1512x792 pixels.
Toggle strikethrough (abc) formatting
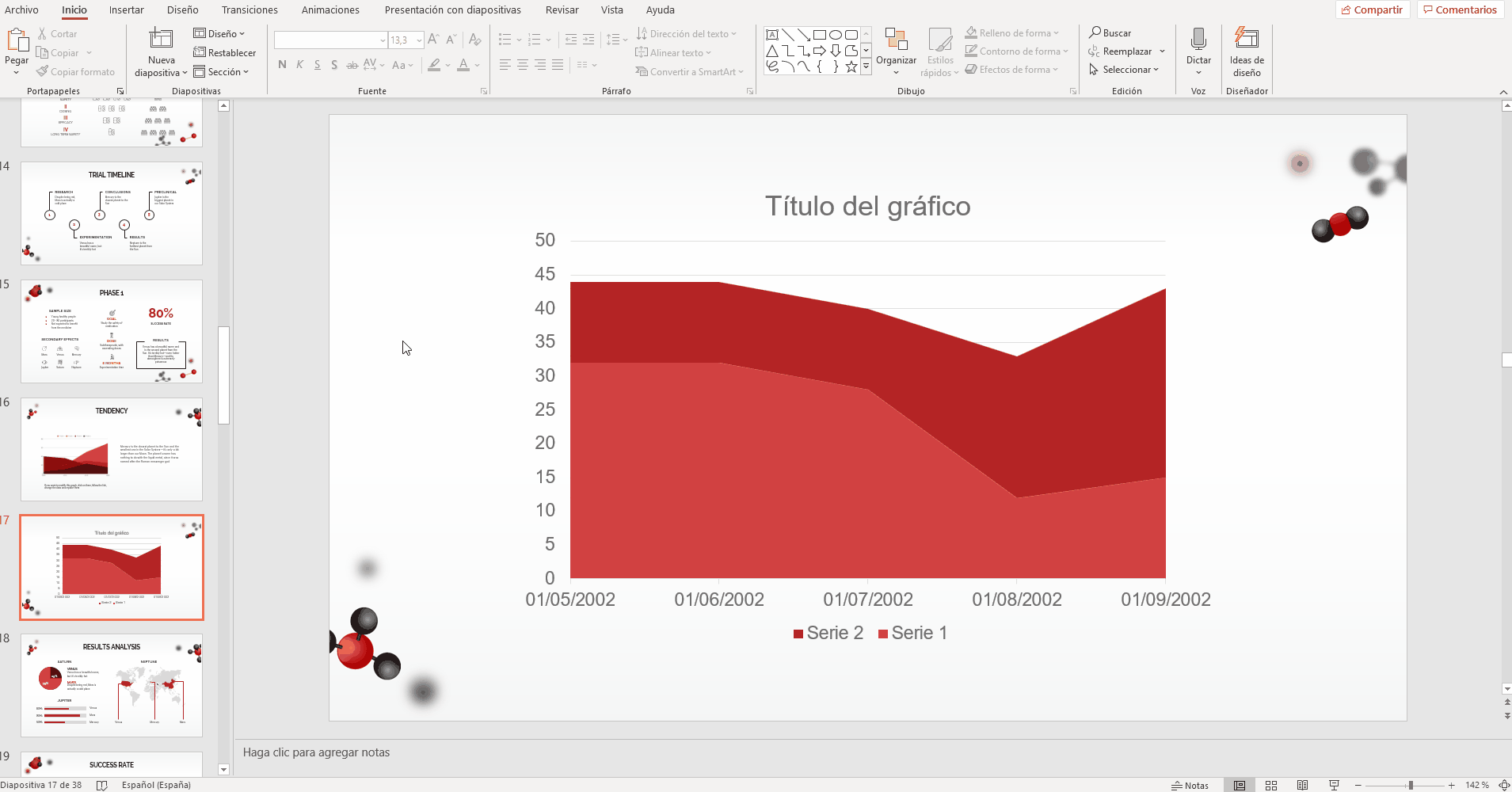click(352, 65)
